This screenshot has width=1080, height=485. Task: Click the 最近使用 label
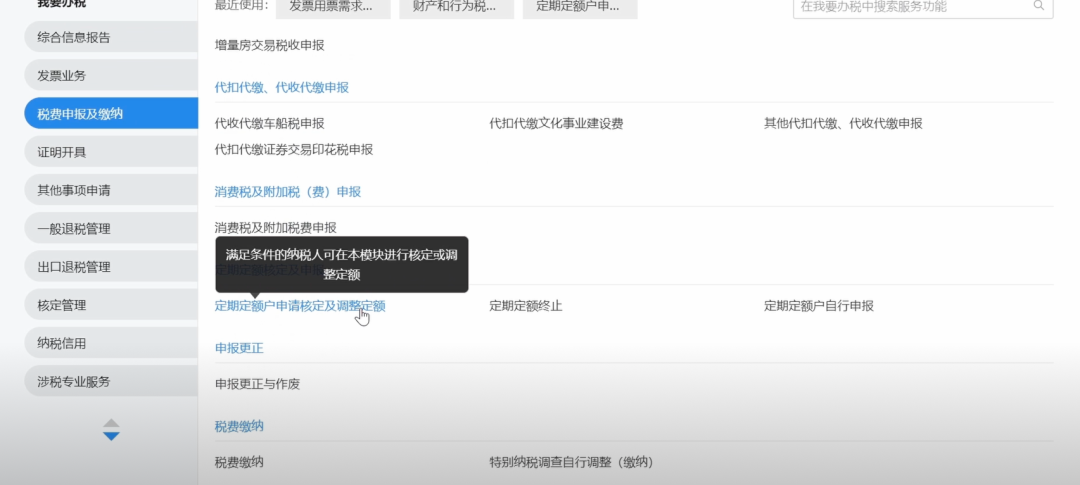(x=240, y=6)
